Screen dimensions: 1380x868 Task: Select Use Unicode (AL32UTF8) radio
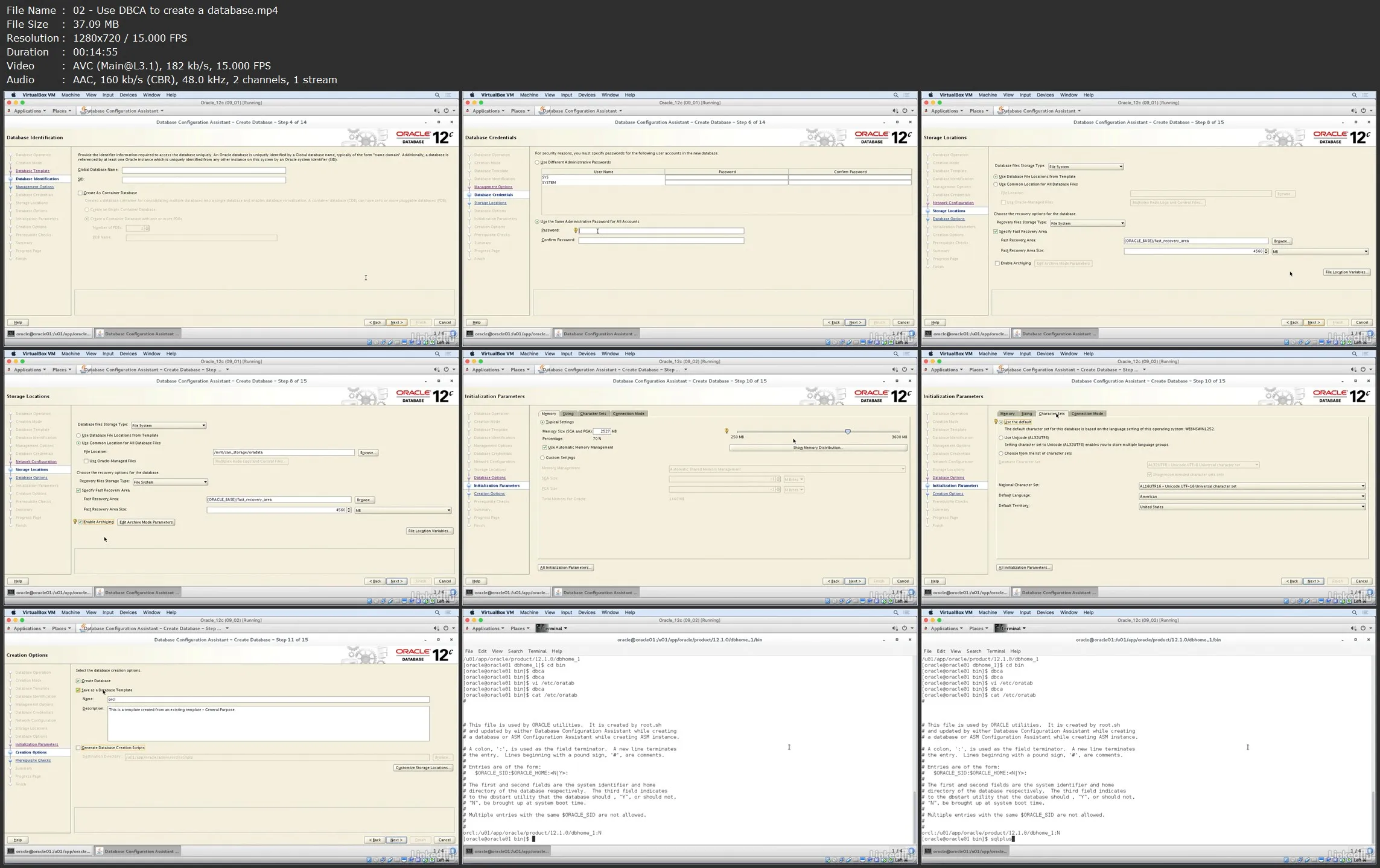pos(1001,437)
